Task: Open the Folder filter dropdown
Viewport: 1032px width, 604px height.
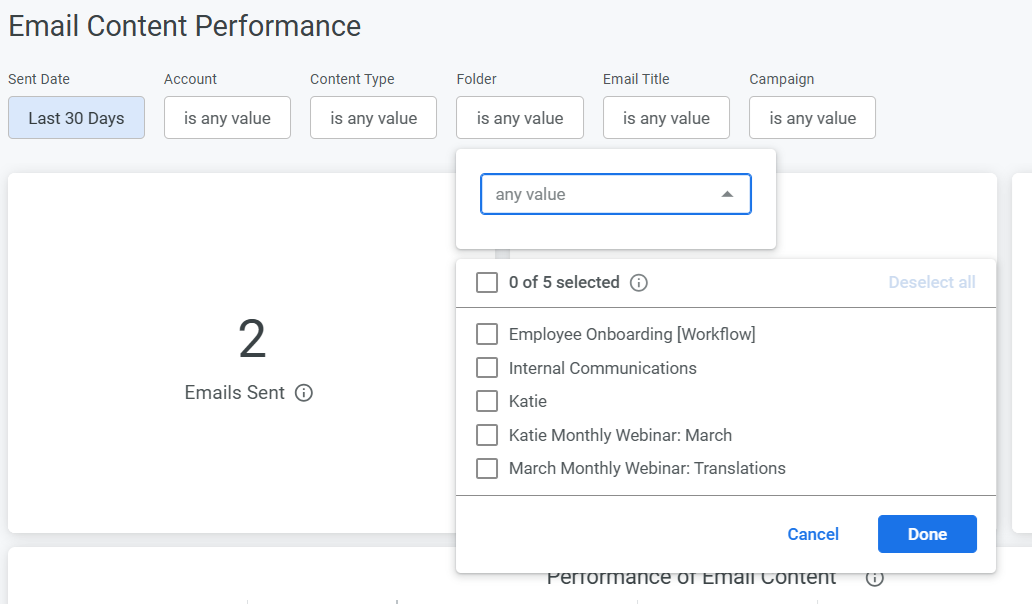Action: tap(520, 118)
